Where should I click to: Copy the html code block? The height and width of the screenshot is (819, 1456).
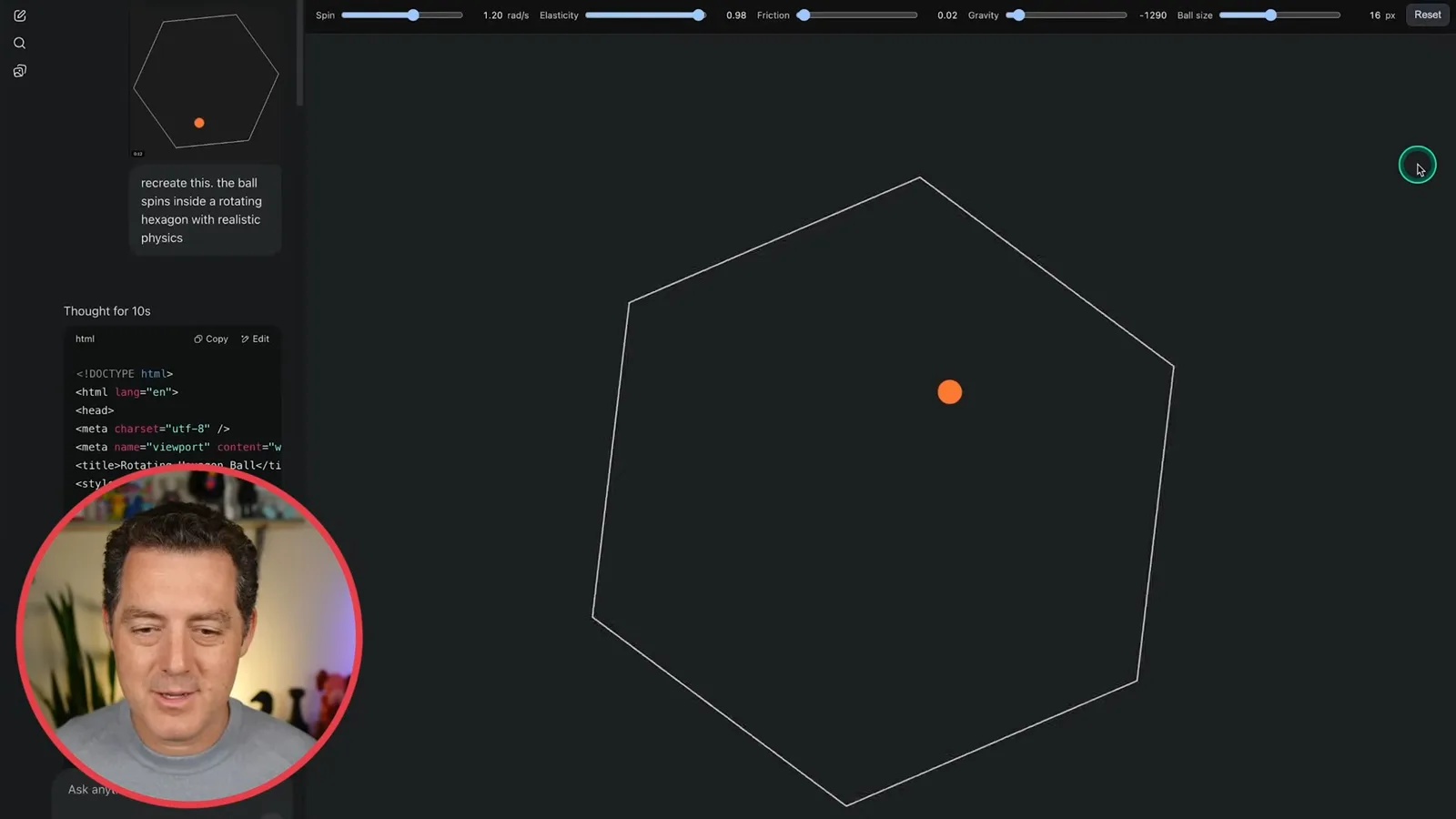pos(211,339)
